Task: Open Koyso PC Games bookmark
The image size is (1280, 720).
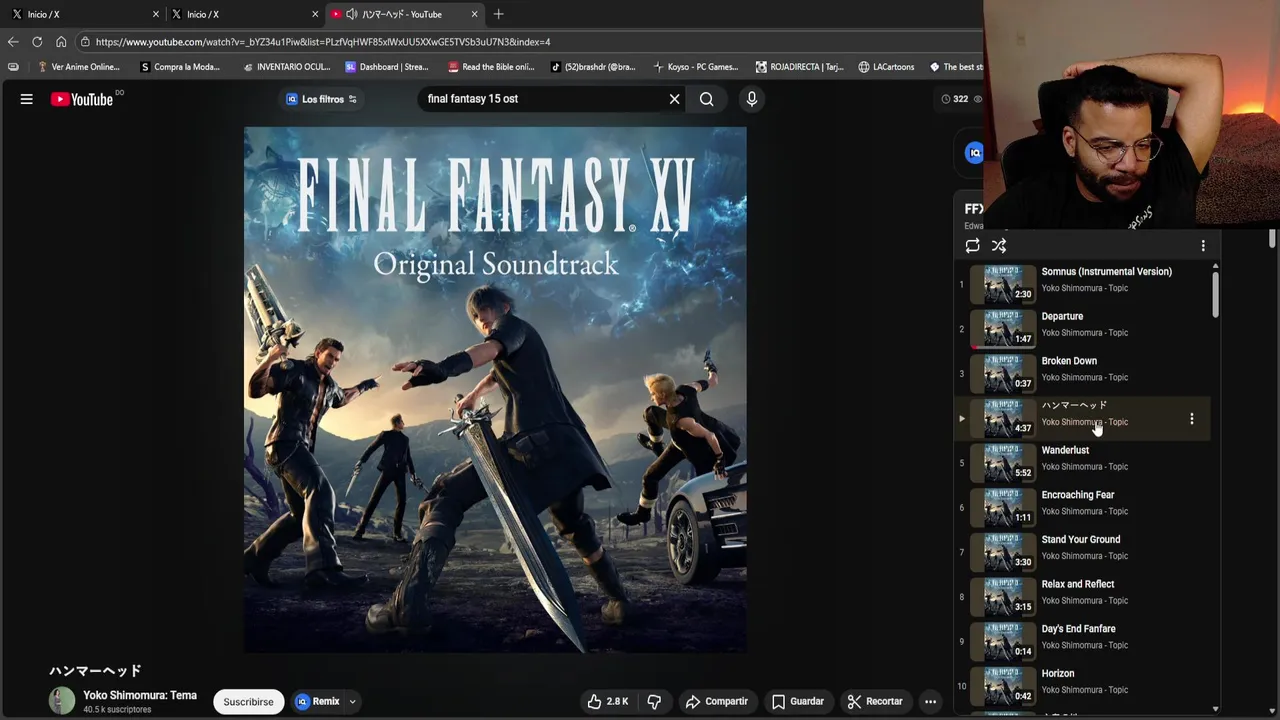Action: pos(696,67)
